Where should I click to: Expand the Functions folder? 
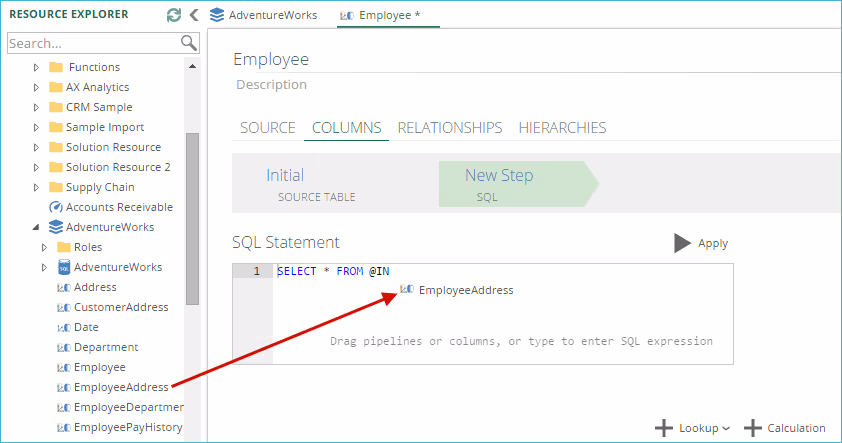tap(37, 67)
